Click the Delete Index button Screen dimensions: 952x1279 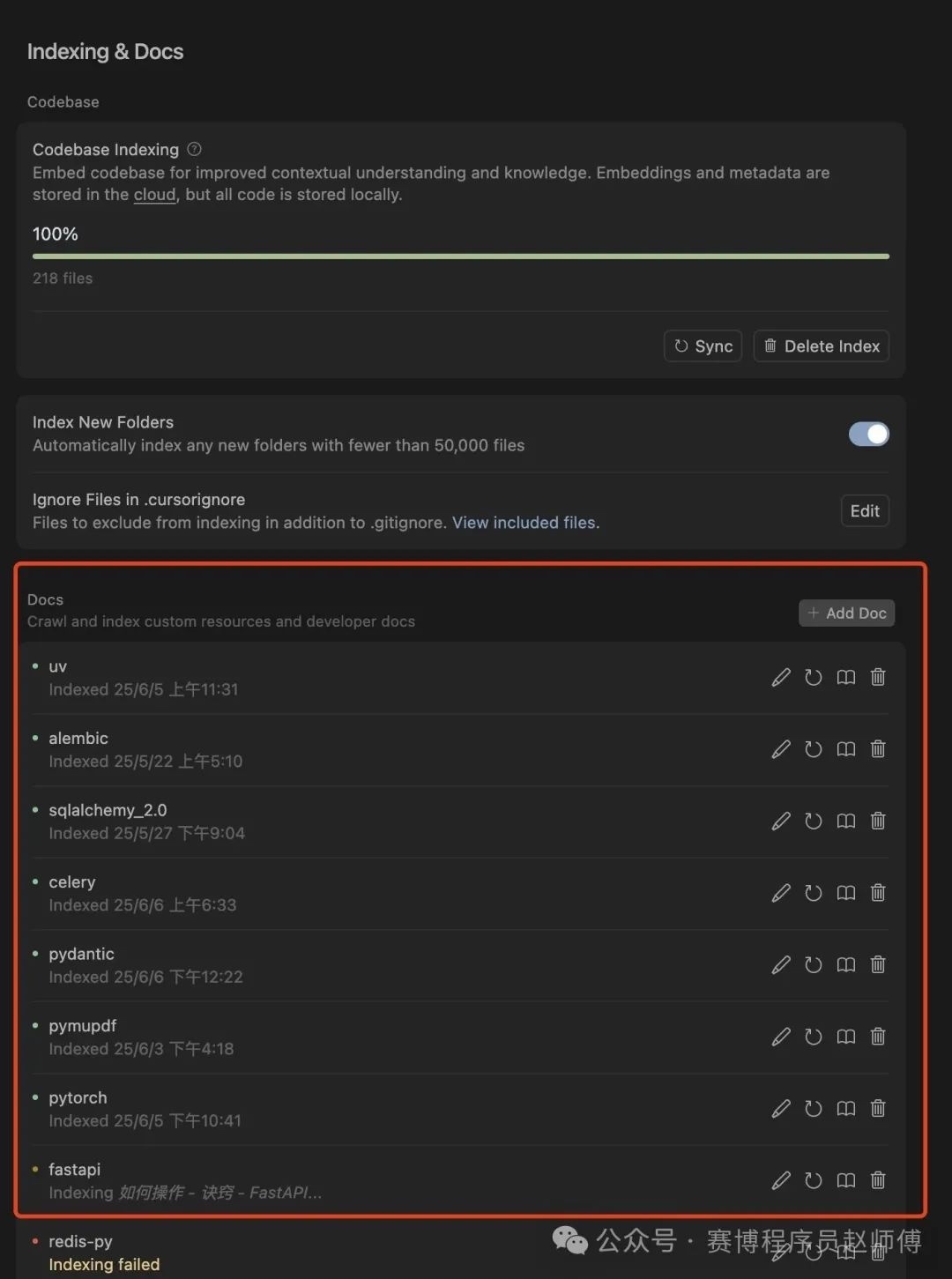tap(822, 346)
